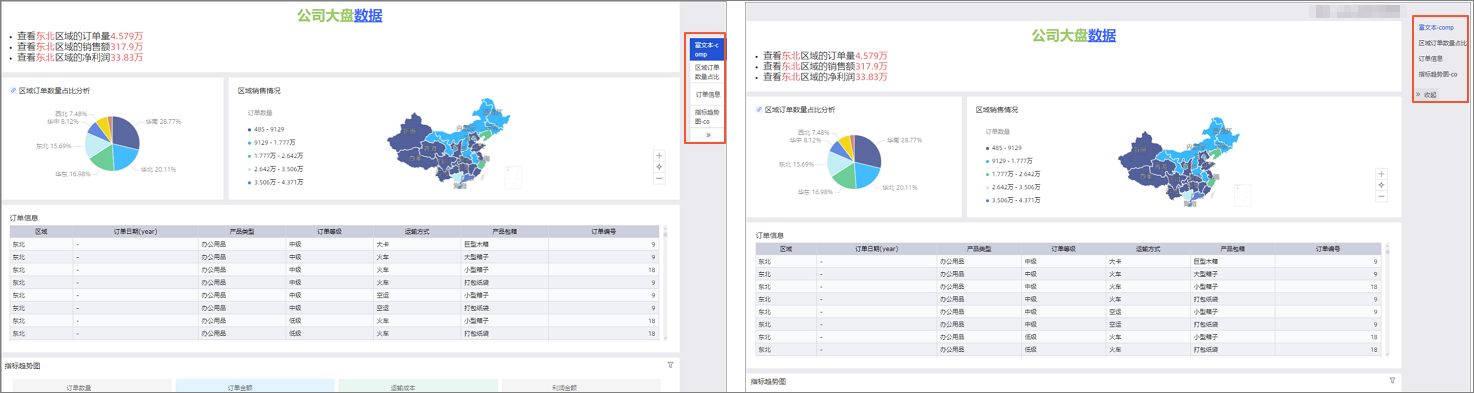Select the blue highlighted 富文本-comp navigation item
The width and height of the screenshot is (1474, 393).
[x=707, y=49]
